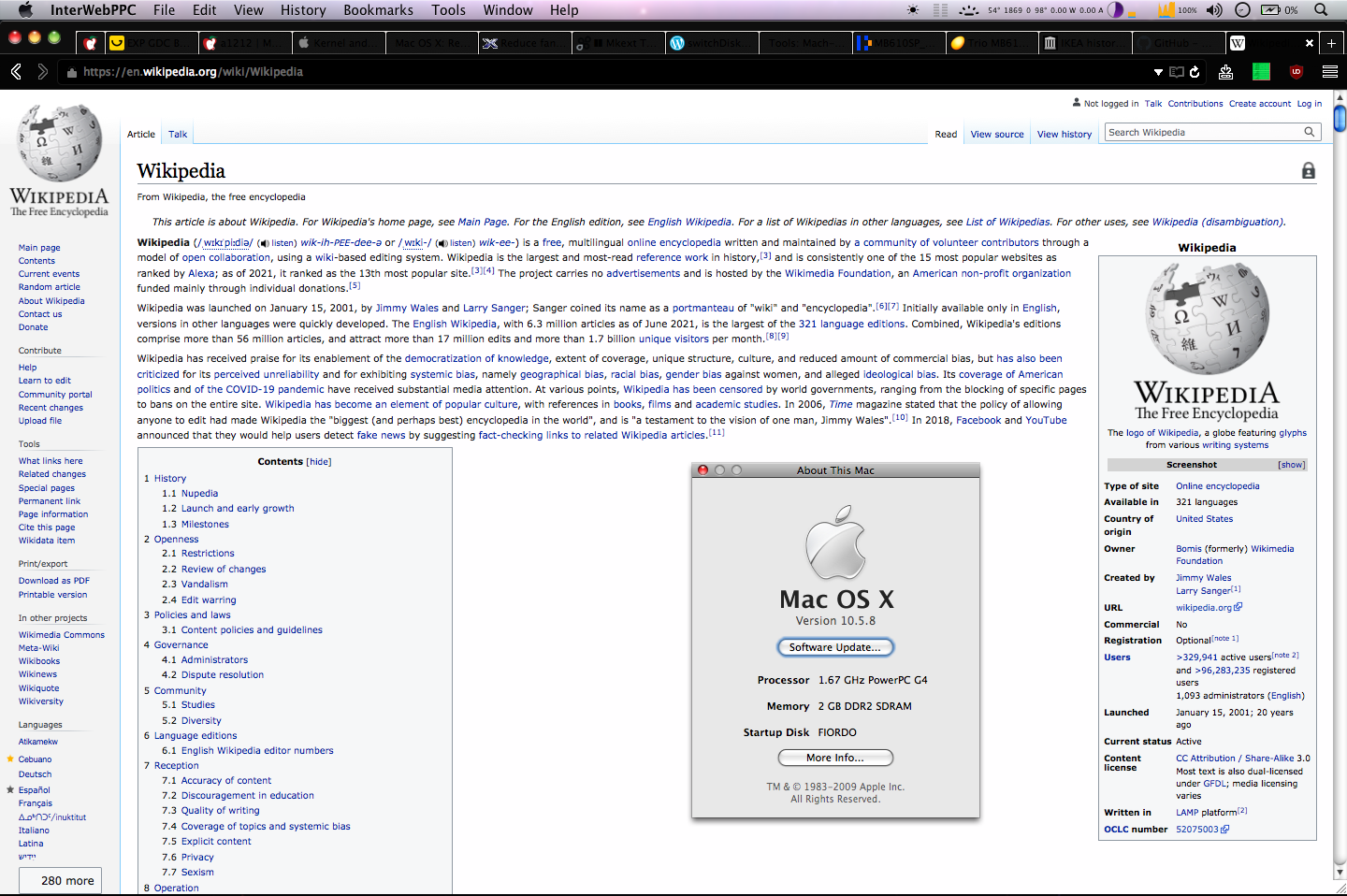The width and height of the screenshot is (1347, 896).
Task: Toggle reader view icon in the address bar
Action: (1177, 72)
